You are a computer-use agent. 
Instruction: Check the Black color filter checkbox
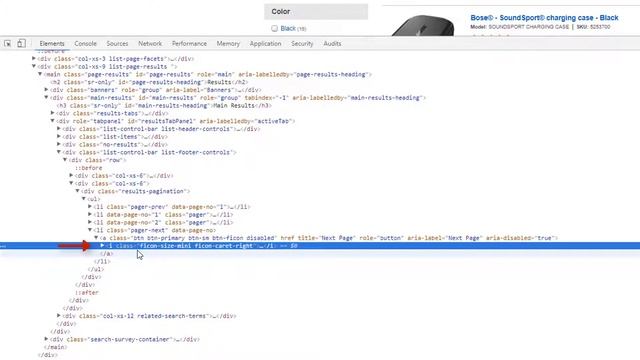[x=274, y=28]
